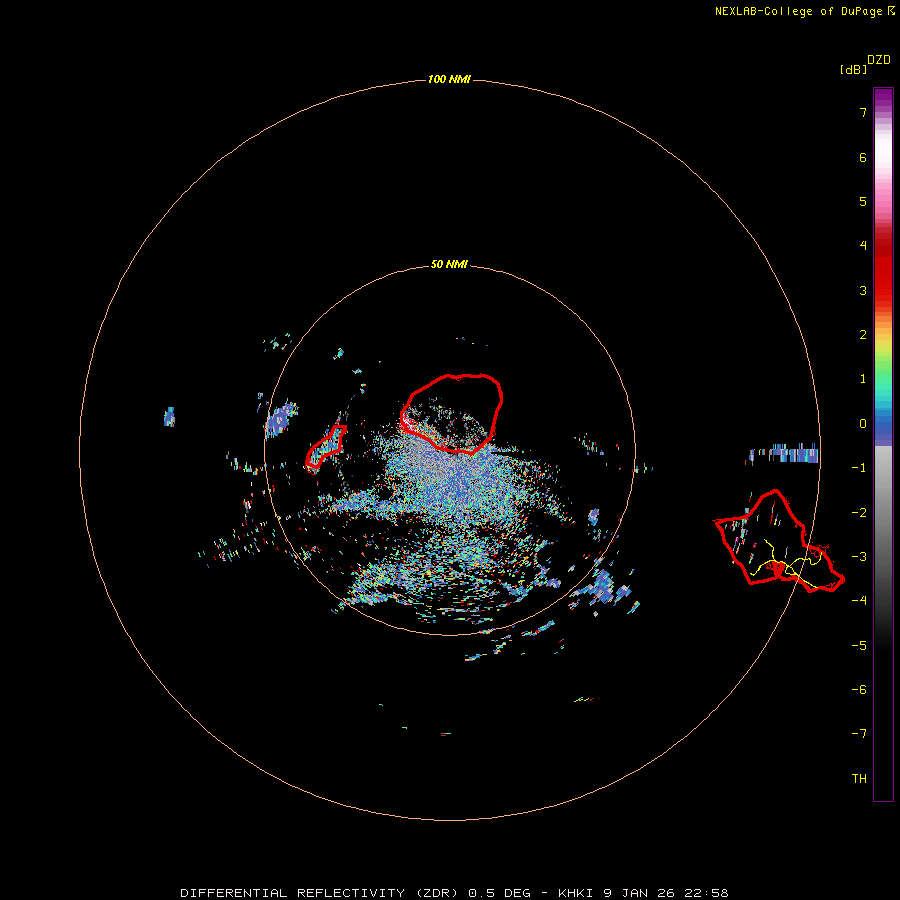
Task: Click the TH label on the color scale
Action: 859,779
